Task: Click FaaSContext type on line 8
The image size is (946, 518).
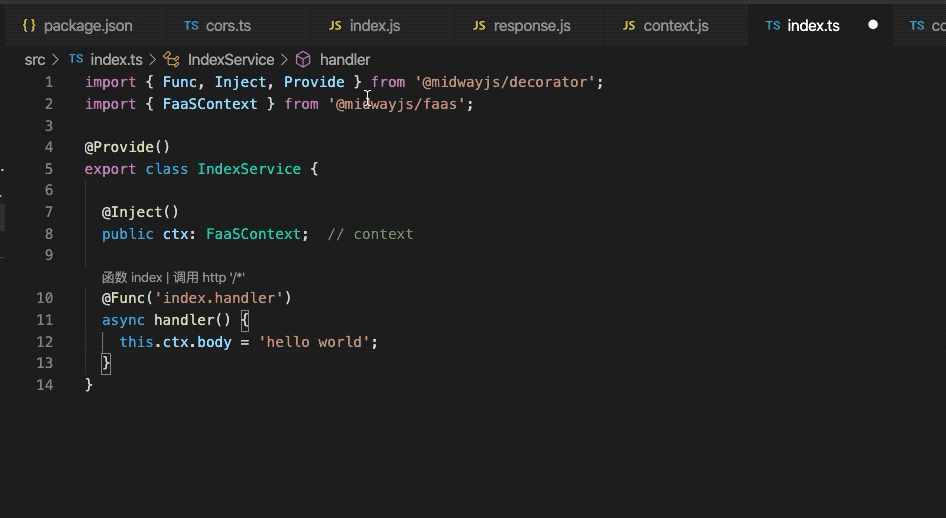Action: (x=253, y=234)
